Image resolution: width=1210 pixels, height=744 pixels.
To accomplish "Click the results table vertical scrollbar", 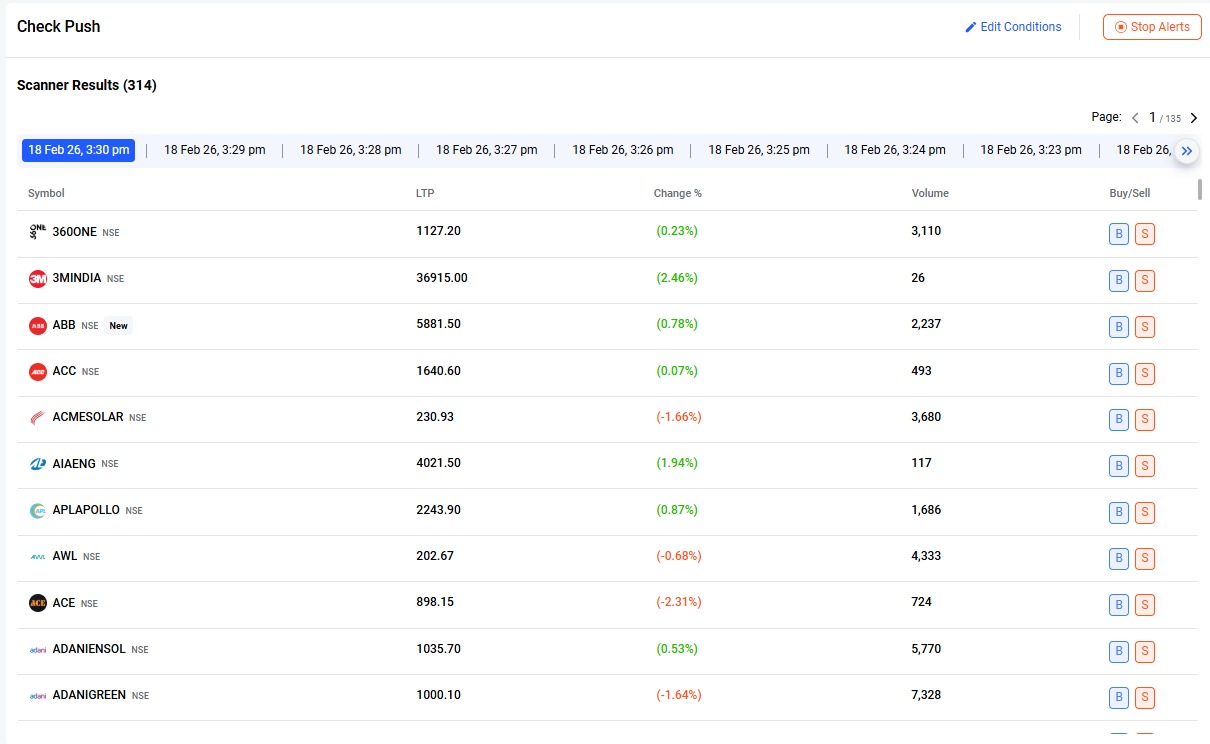I will [x=1199, y=190].
